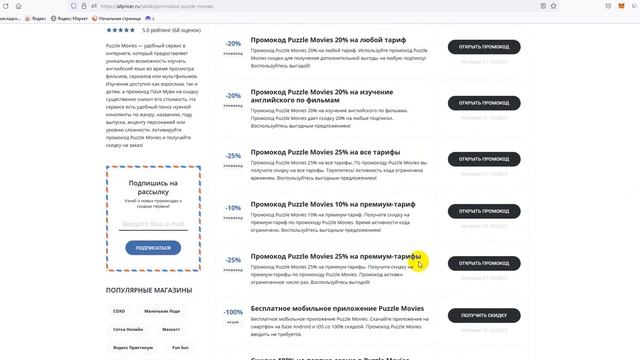Image resolution: width=640 pixels, height=360 pixels.
Task: Open title Промокод Puzzle Movies 20% на любой тариф
Action: click(328, 40)
